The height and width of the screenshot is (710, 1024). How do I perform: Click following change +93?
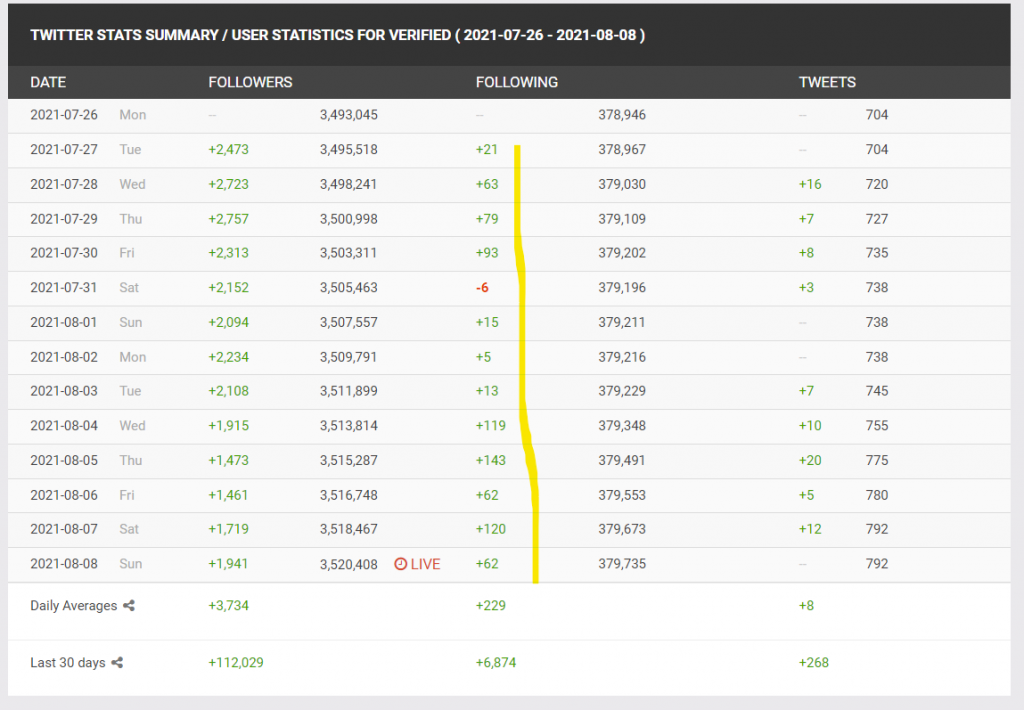[x=487, y=253]
